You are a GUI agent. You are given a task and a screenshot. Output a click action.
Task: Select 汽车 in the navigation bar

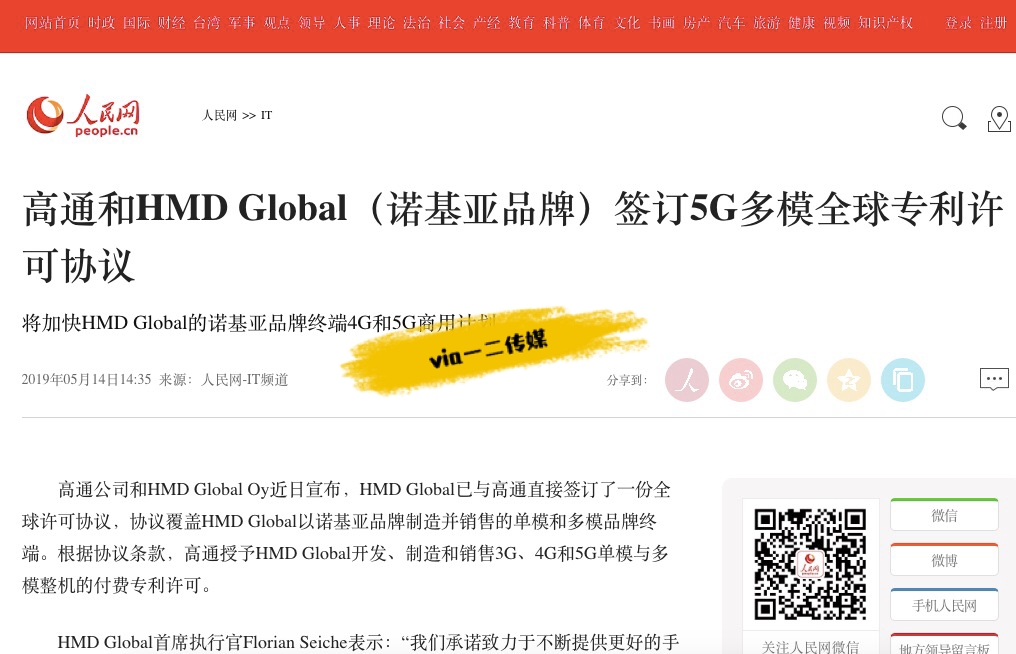pyautogui.click(x=732, y=23)
